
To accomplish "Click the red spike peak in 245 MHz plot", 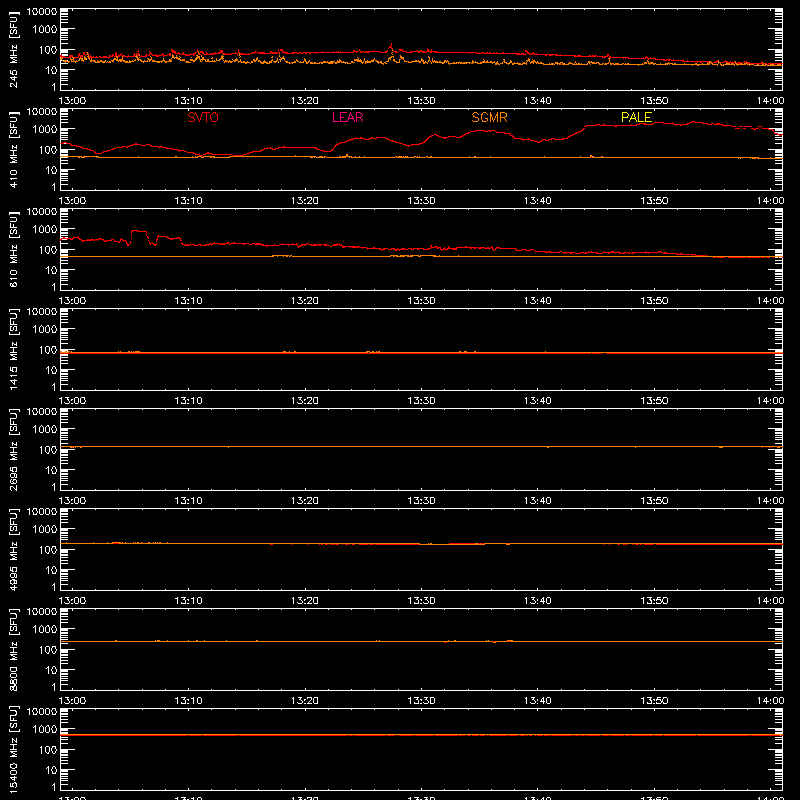I will (x=391, y=45).
